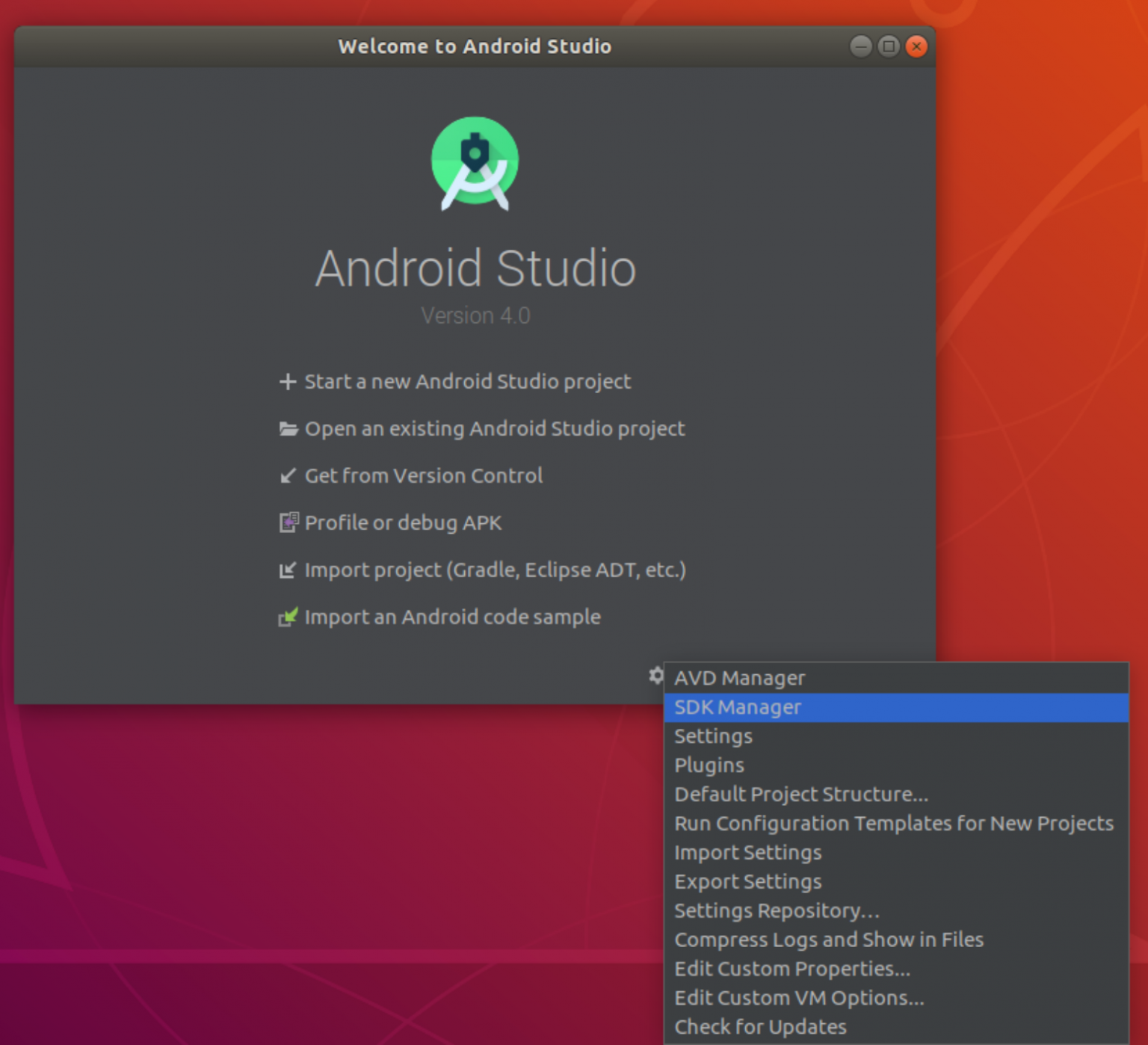The height and width of the screenshot is (1045, 1148).
Task: Open Settings from the configure menu
Action: (x=713, y=736)
